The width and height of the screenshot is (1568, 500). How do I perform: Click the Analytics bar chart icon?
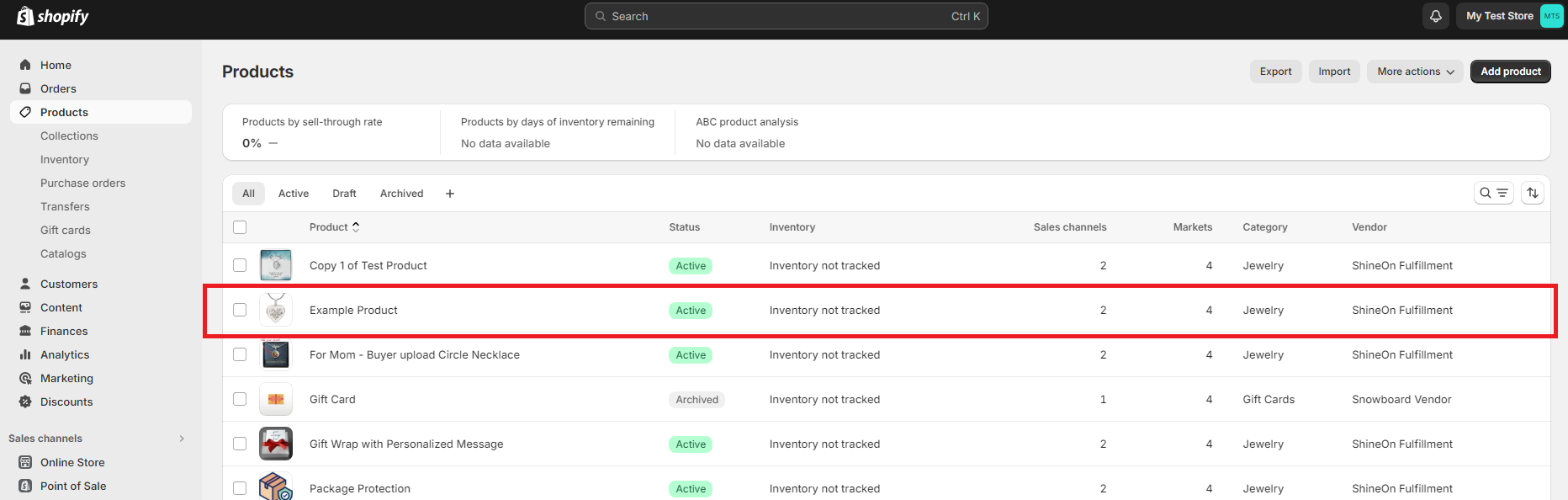pyautogui.click(x=25, y=354)
